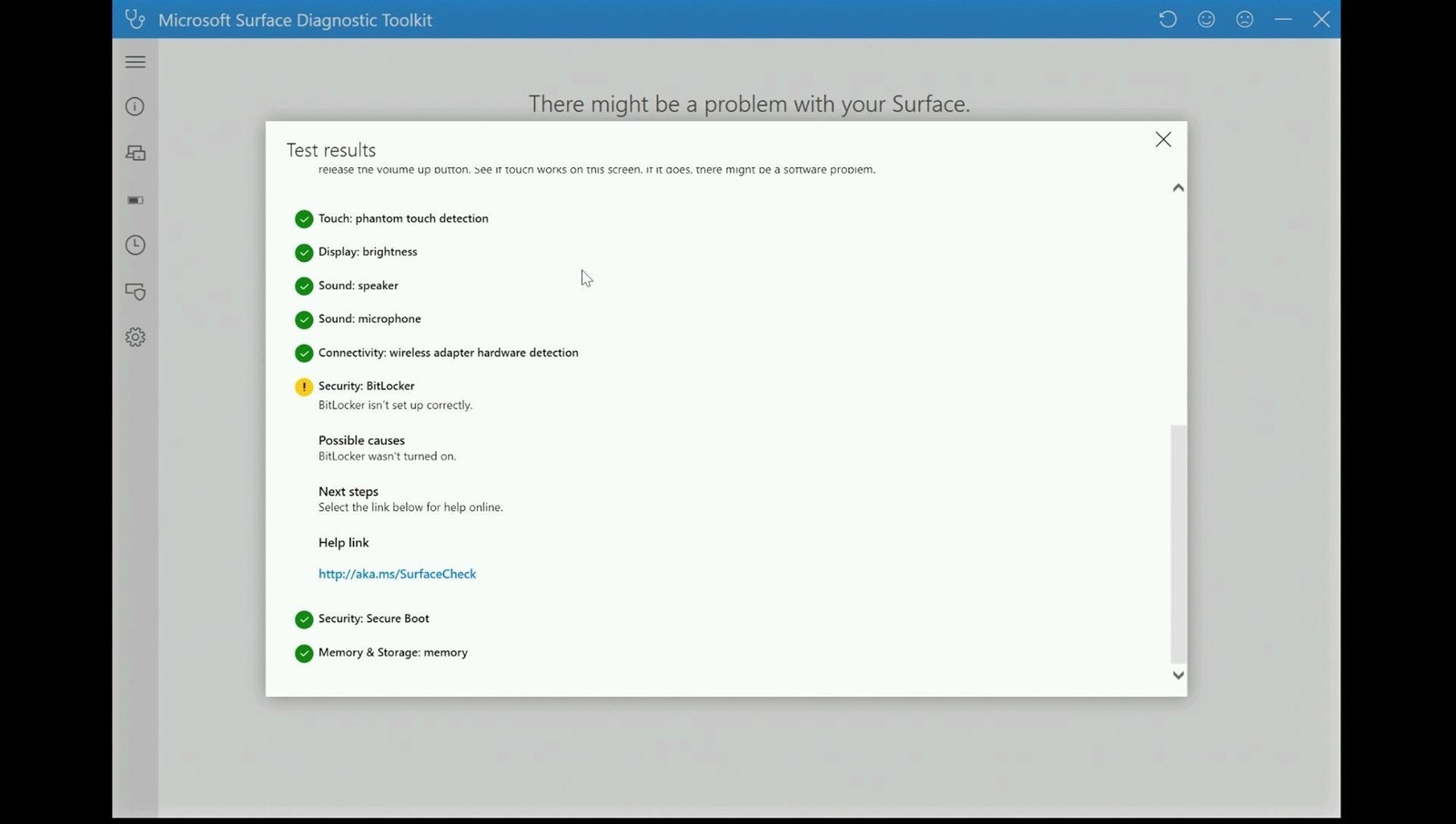Viewport: 1456px width, 824px height.
Task: Open the battery page in sidebar
Action: (136, 200)
